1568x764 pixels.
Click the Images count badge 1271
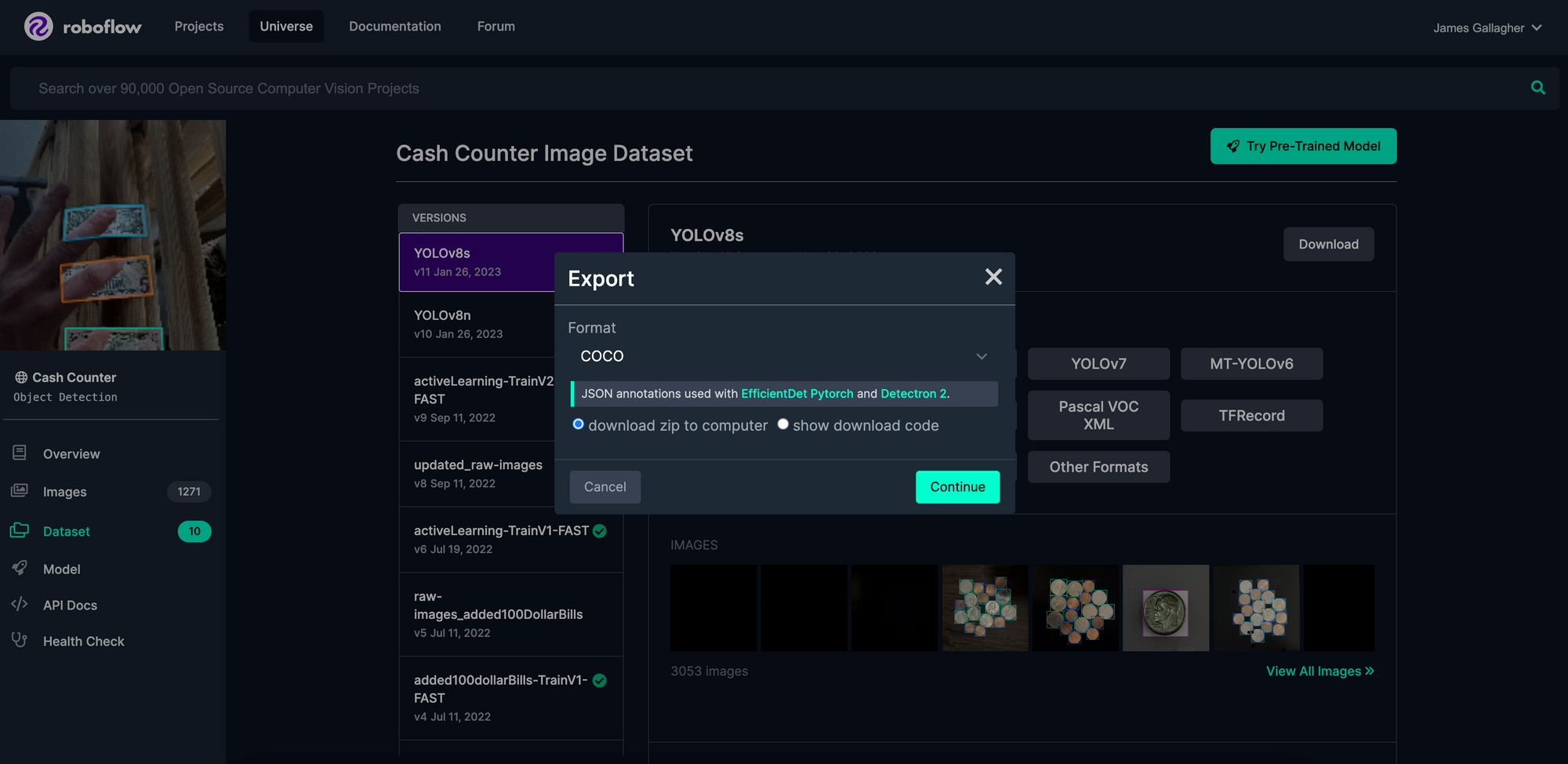coord(189,492)
